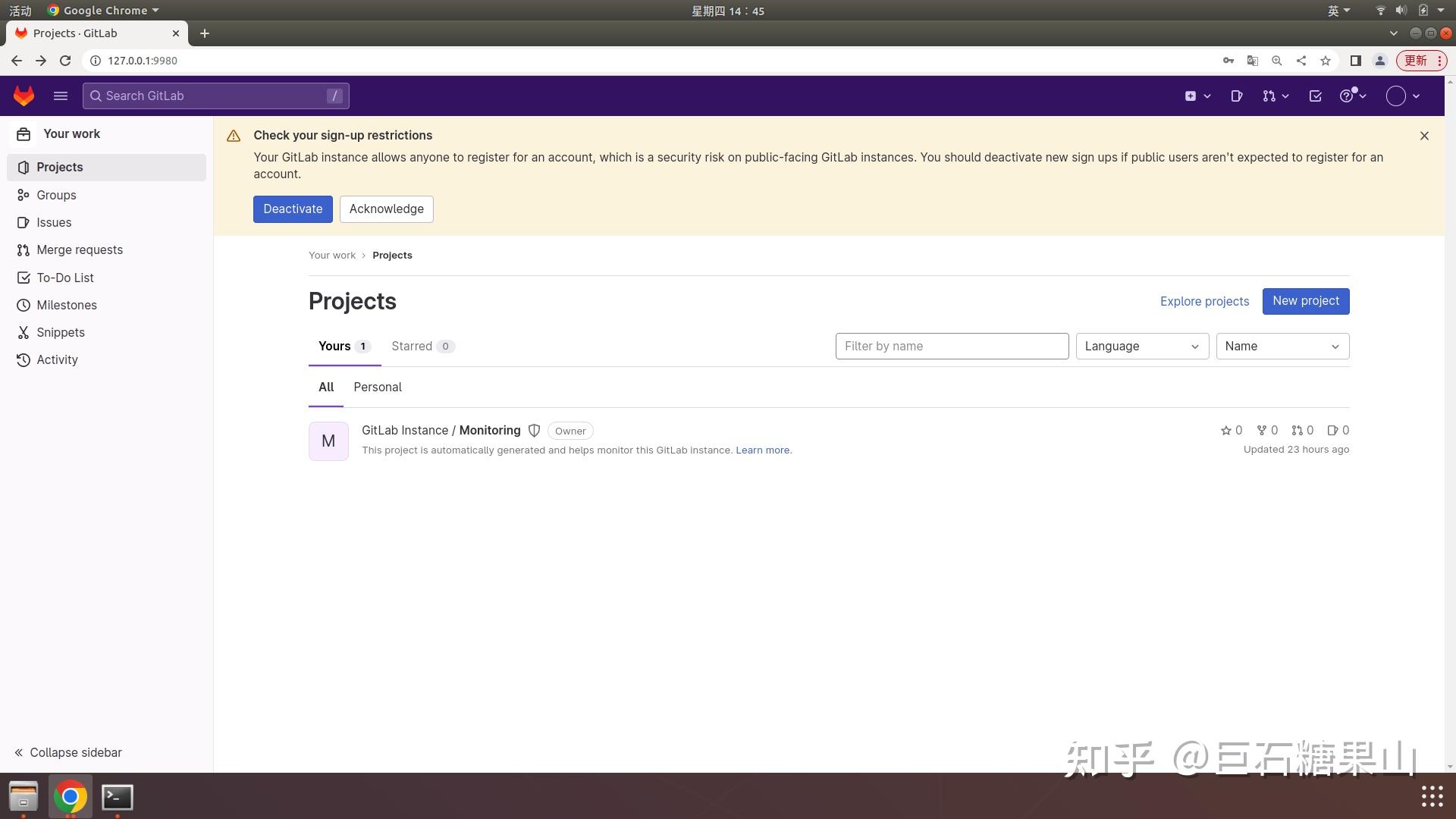
Task: Focus the Filter by name field
Action: [x=952, y=347]
